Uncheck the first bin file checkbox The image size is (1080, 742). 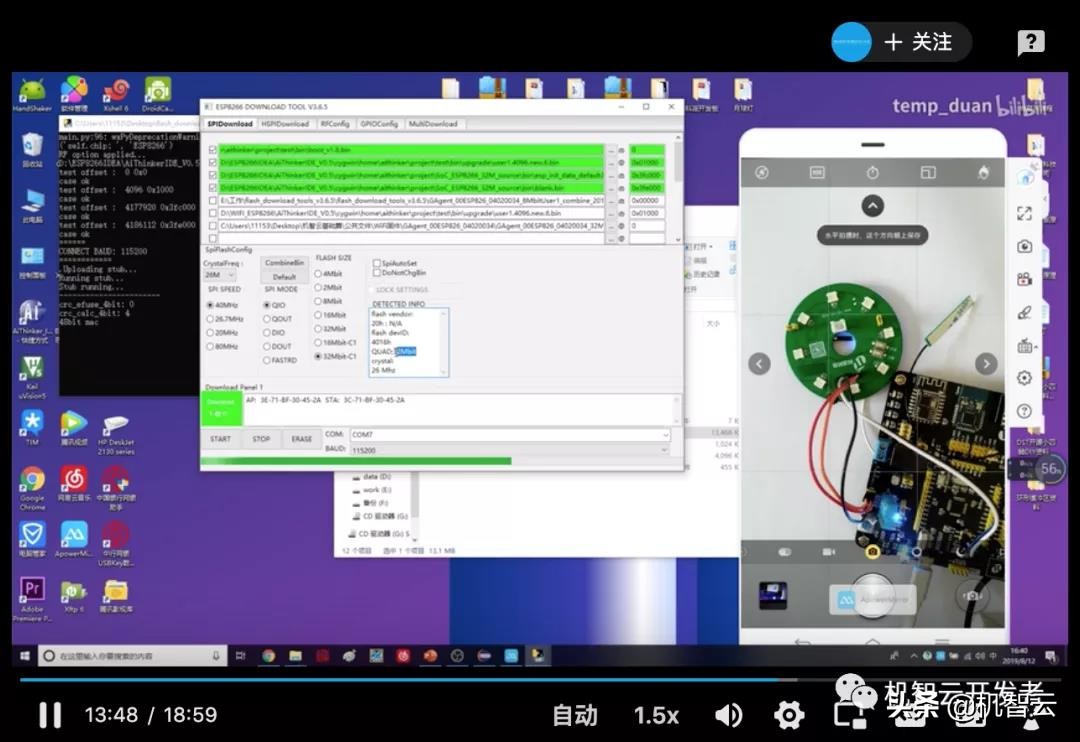[x=212, y=150]
